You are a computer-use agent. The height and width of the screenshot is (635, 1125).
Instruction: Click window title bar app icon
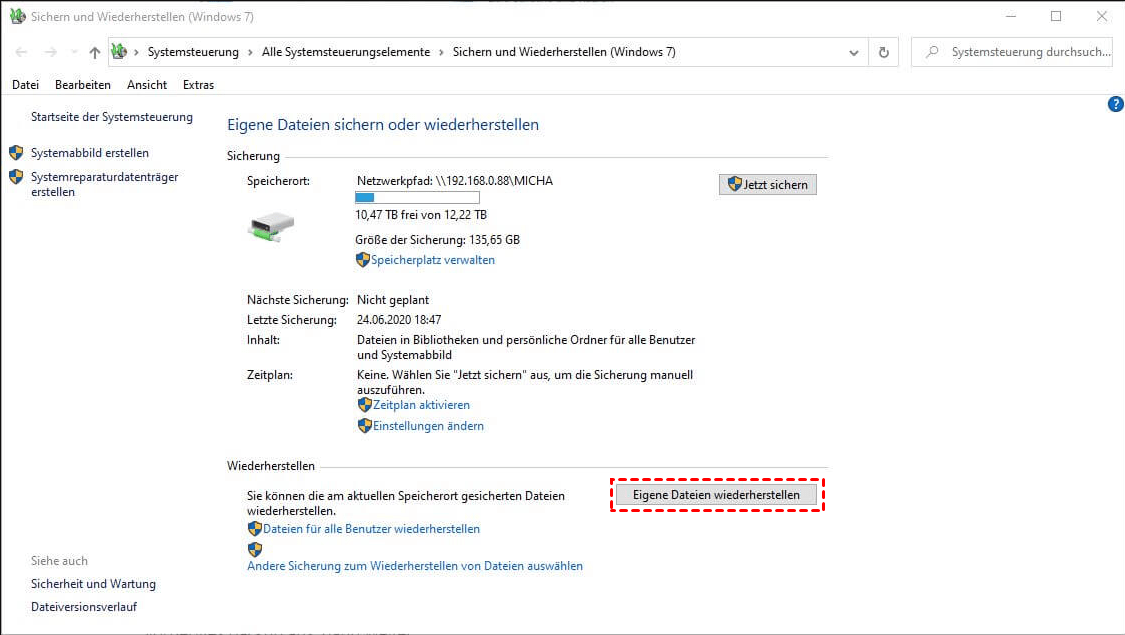(x=17, y=16)
